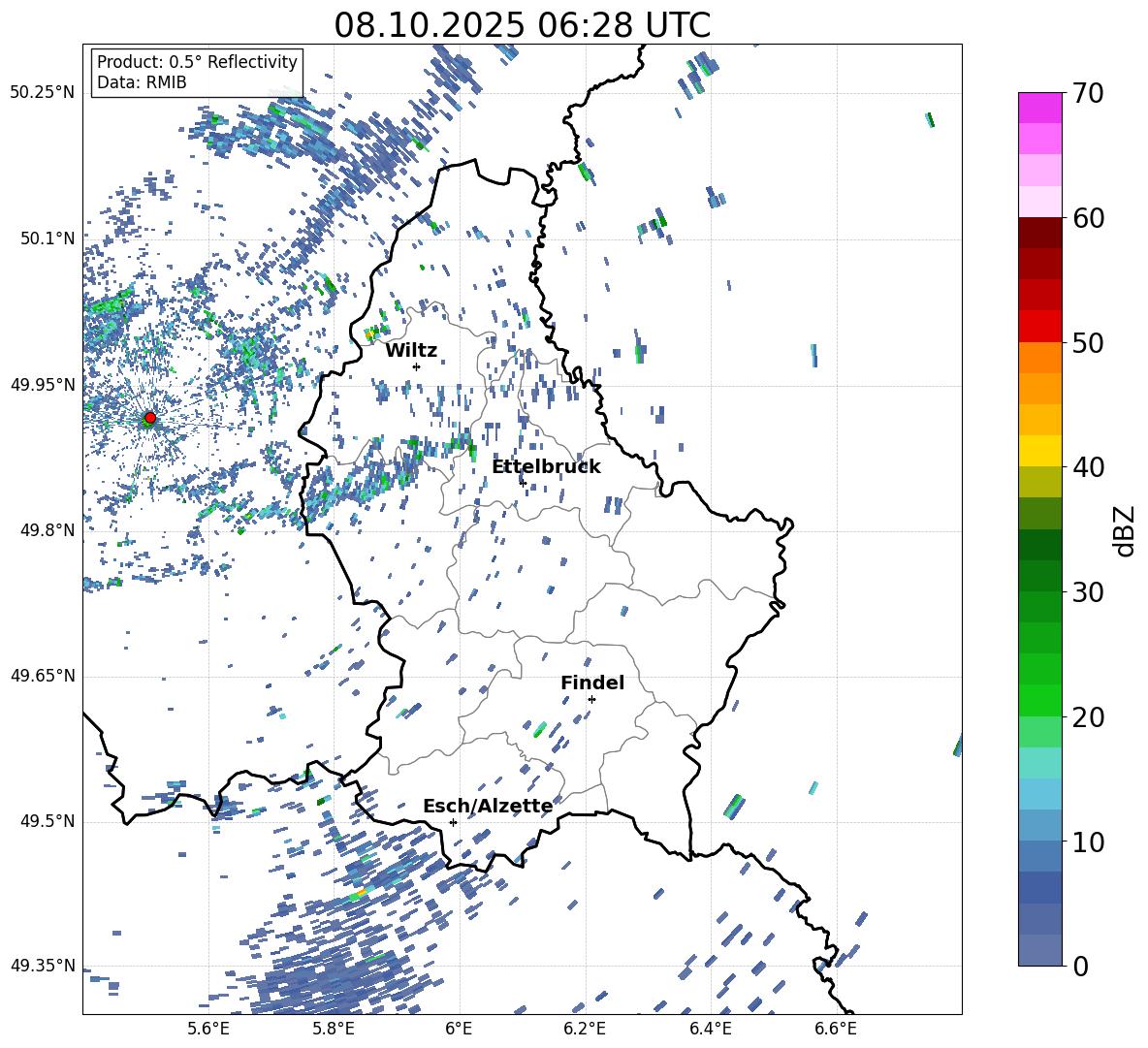Click the 6°E longitude tick label
This screenshot has height=1048, width=1148.
pyautogui.click(x=459, y=1028)
